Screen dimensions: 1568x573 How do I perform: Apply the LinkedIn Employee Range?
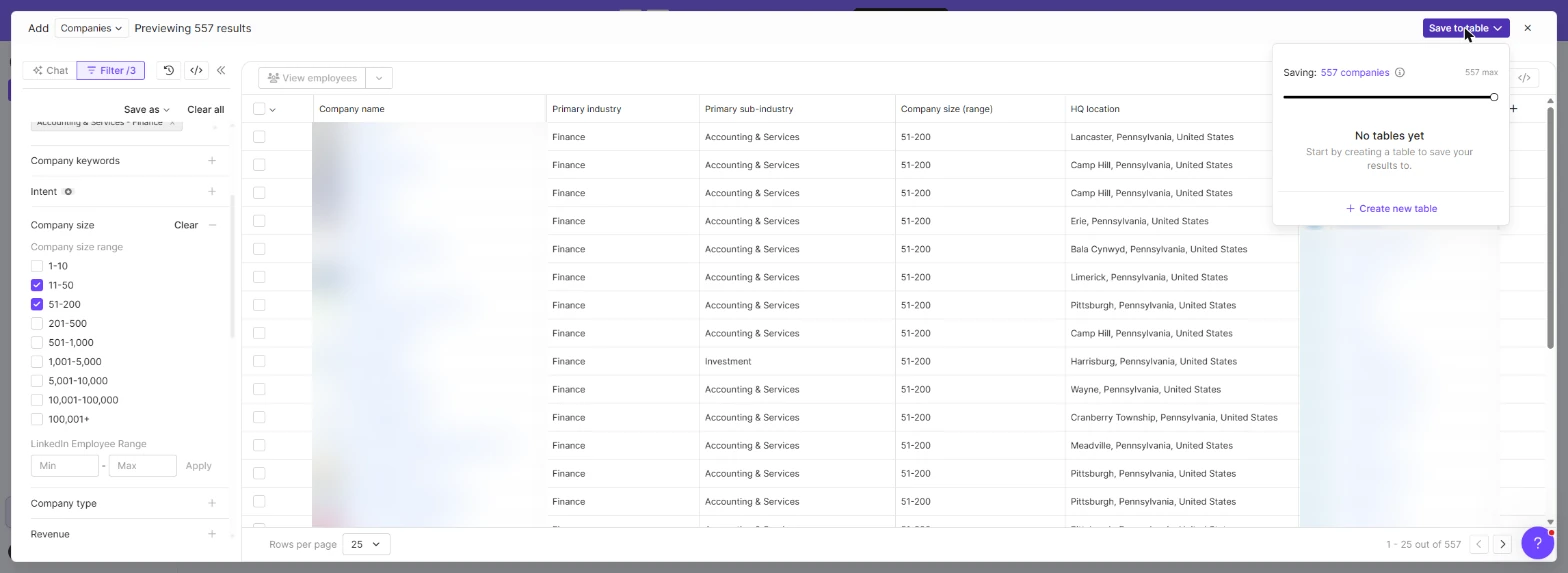point(198,465)
